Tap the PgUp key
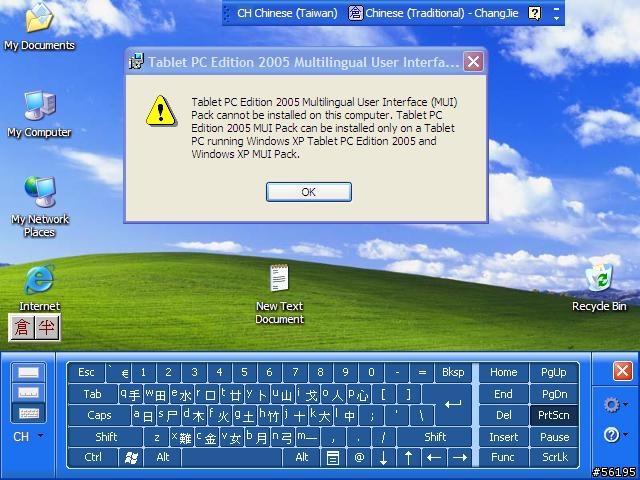640x480 pixels. (x=554, y=372)
